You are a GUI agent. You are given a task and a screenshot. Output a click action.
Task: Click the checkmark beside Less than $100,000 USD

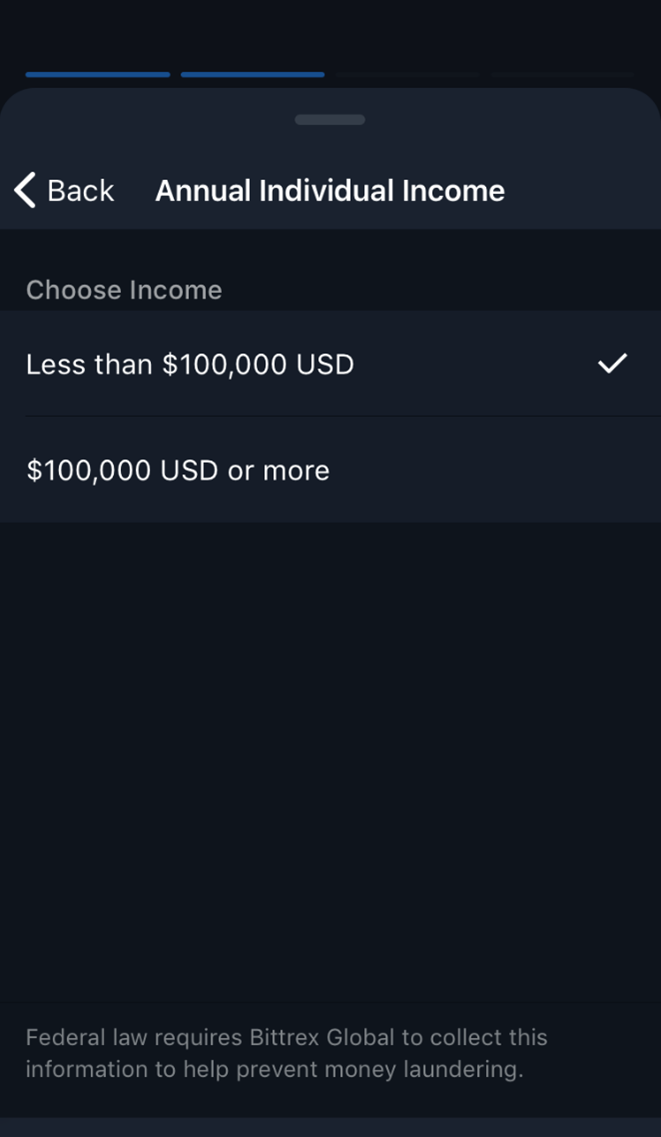tap(612, 363)
